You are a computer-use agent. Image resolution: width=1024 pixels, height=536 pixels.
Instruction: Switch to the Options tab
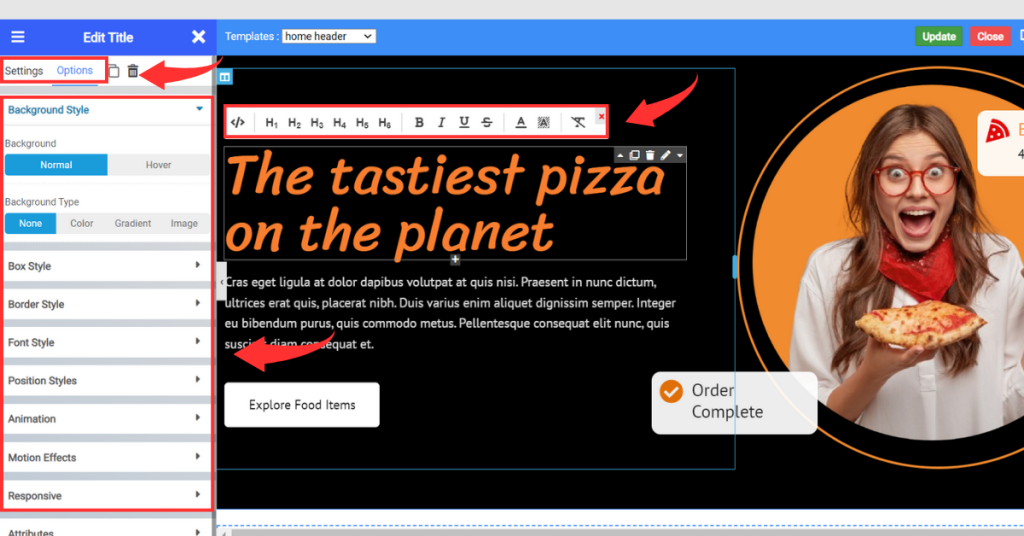(x=74, y=71)
